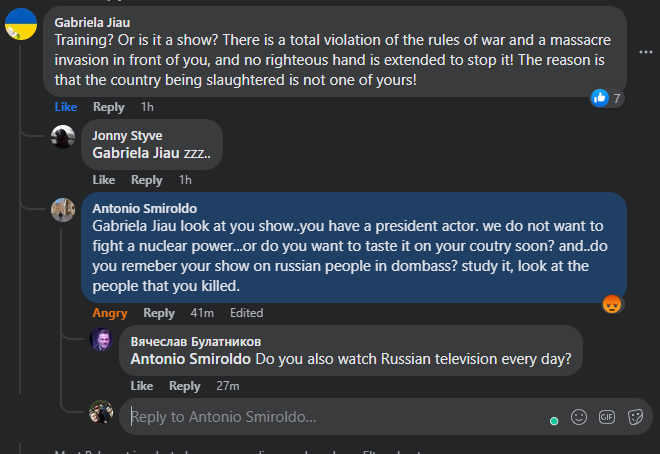Like Вячеслав Булатников's comment

(x=142, y=386)
